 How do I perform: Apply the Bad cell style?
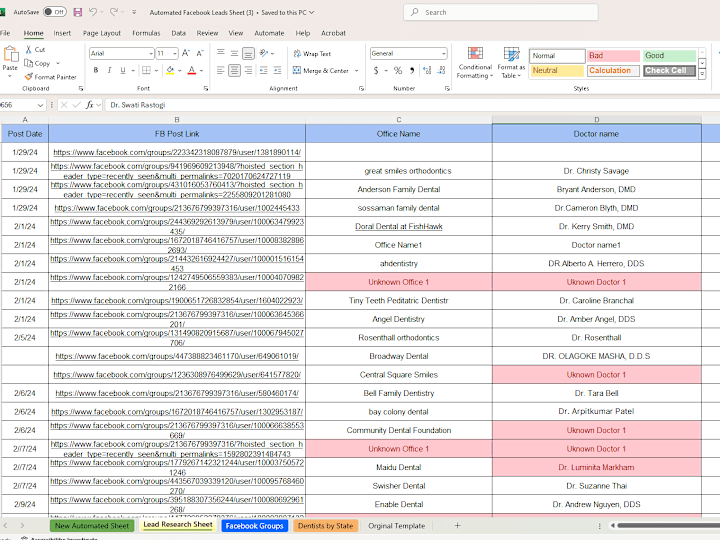[x=613, y=56]
